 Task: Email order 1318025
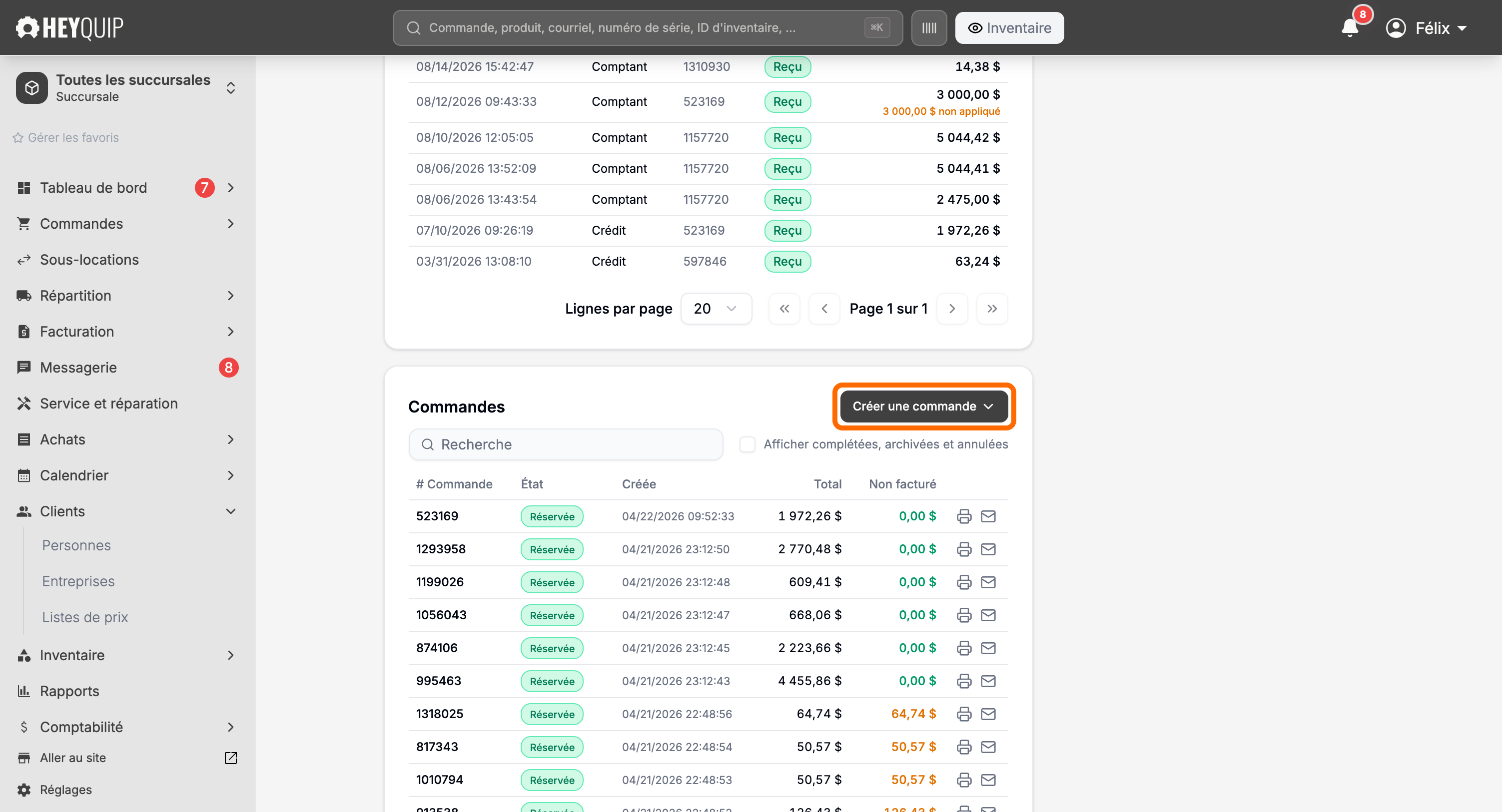(988, 714)
